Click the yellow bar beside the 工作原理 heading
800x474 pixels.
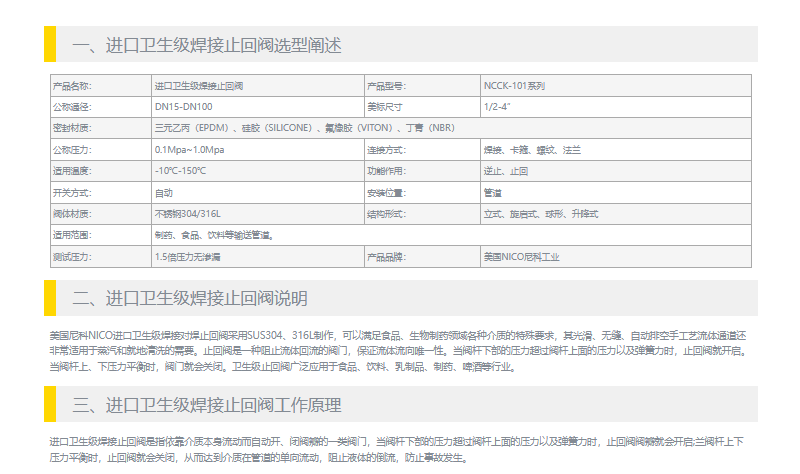tap(50, 404)
